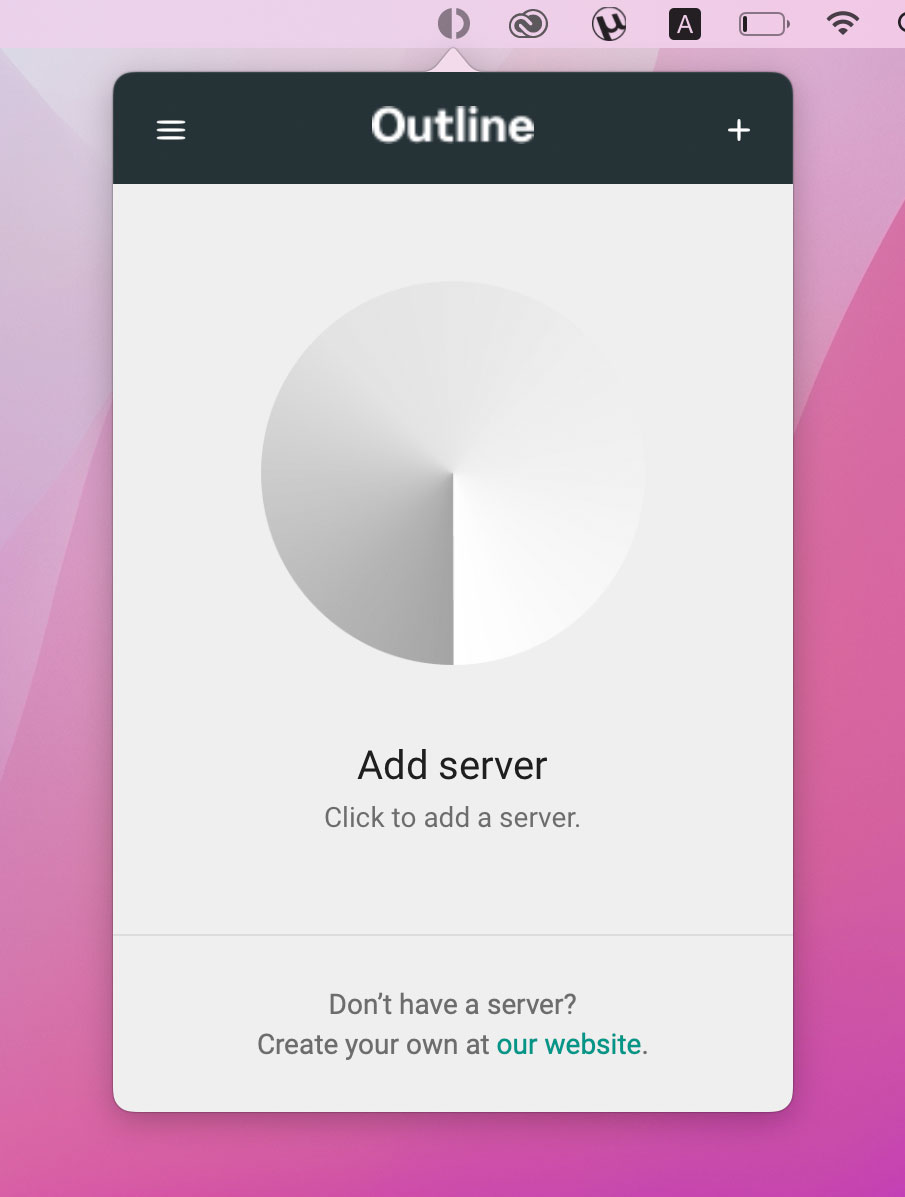Click the 'Click to add a server.' subtitle
The image size is (905, 1197).
tap(453, 818)
